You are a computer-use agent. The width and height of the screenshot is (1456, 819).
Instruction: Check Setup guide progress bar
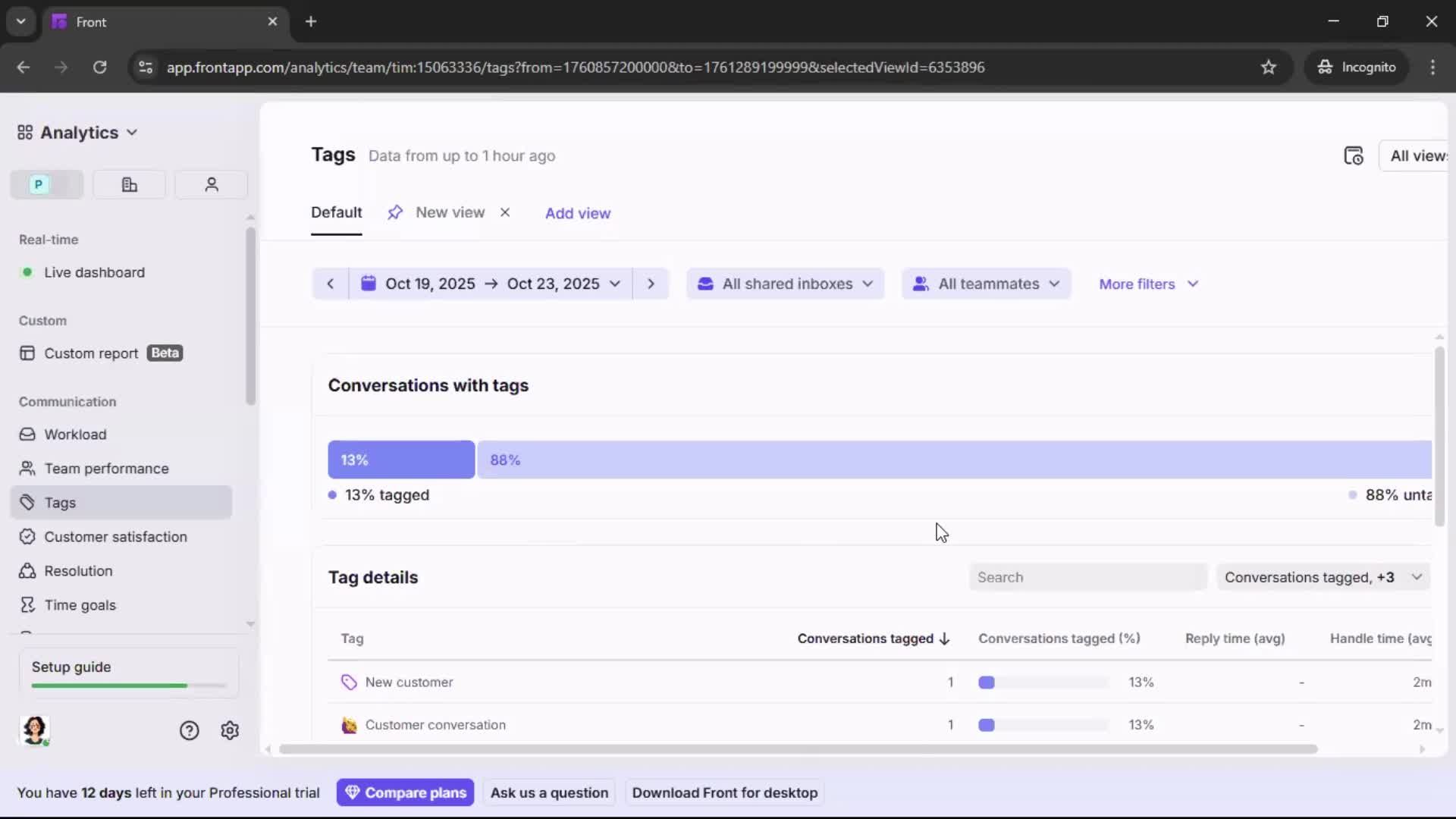coord(127,685)
